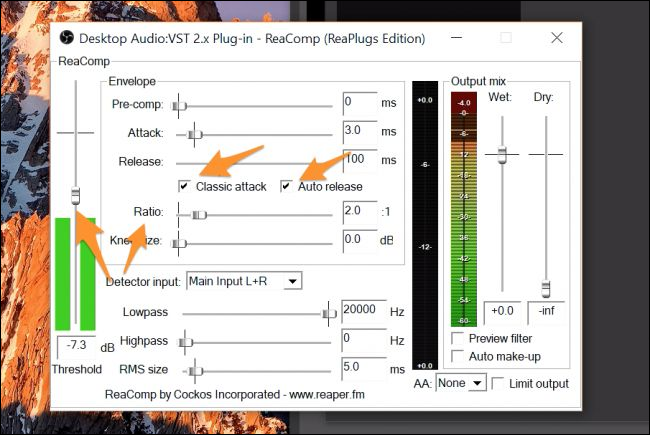
Task: Minimize the ReaComp plug-in window
Action: 456,38
